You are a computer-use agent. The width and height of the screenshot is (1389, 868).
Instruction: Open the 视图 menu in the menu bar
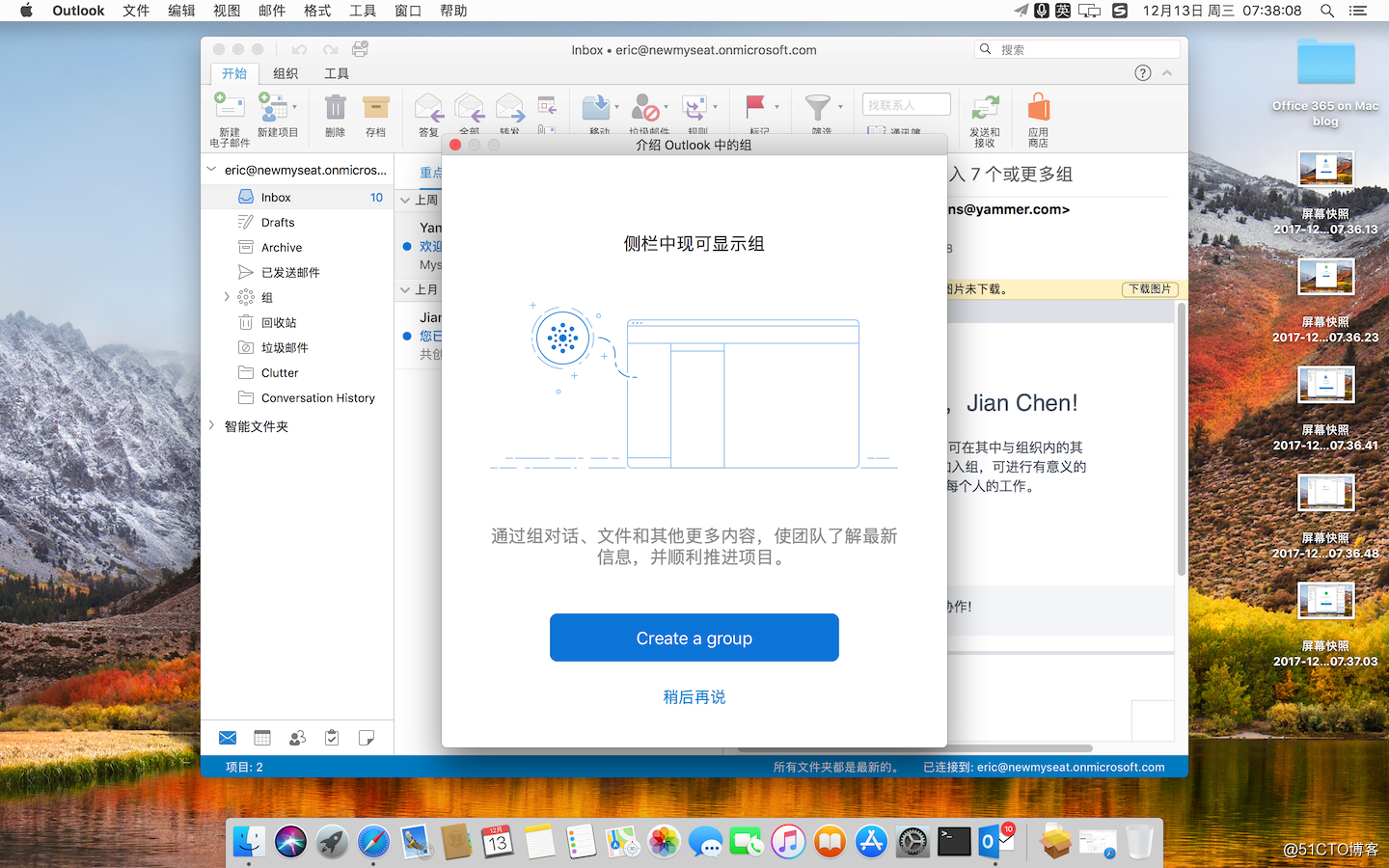pyautogui.click(x=227, y=11)
